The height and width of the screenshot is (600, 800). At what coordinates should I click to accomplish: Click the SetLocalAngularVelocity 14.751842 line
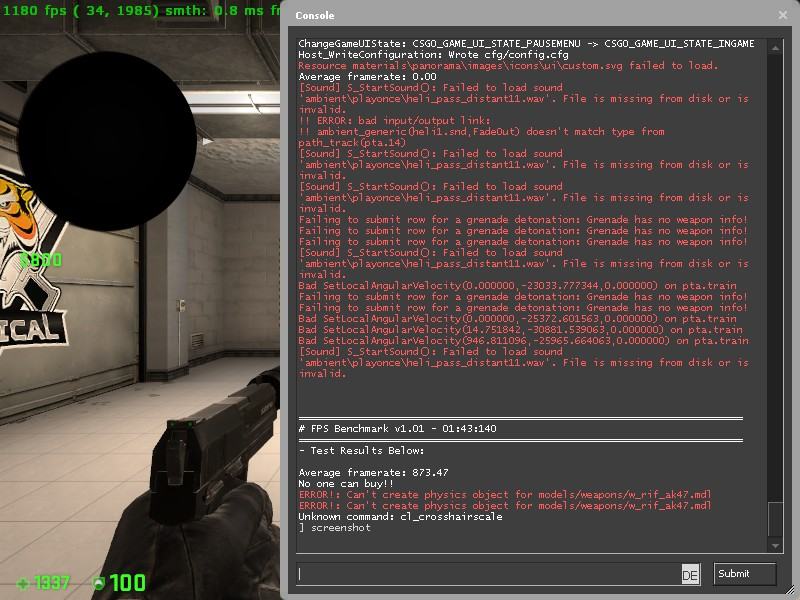click(520, 330)
